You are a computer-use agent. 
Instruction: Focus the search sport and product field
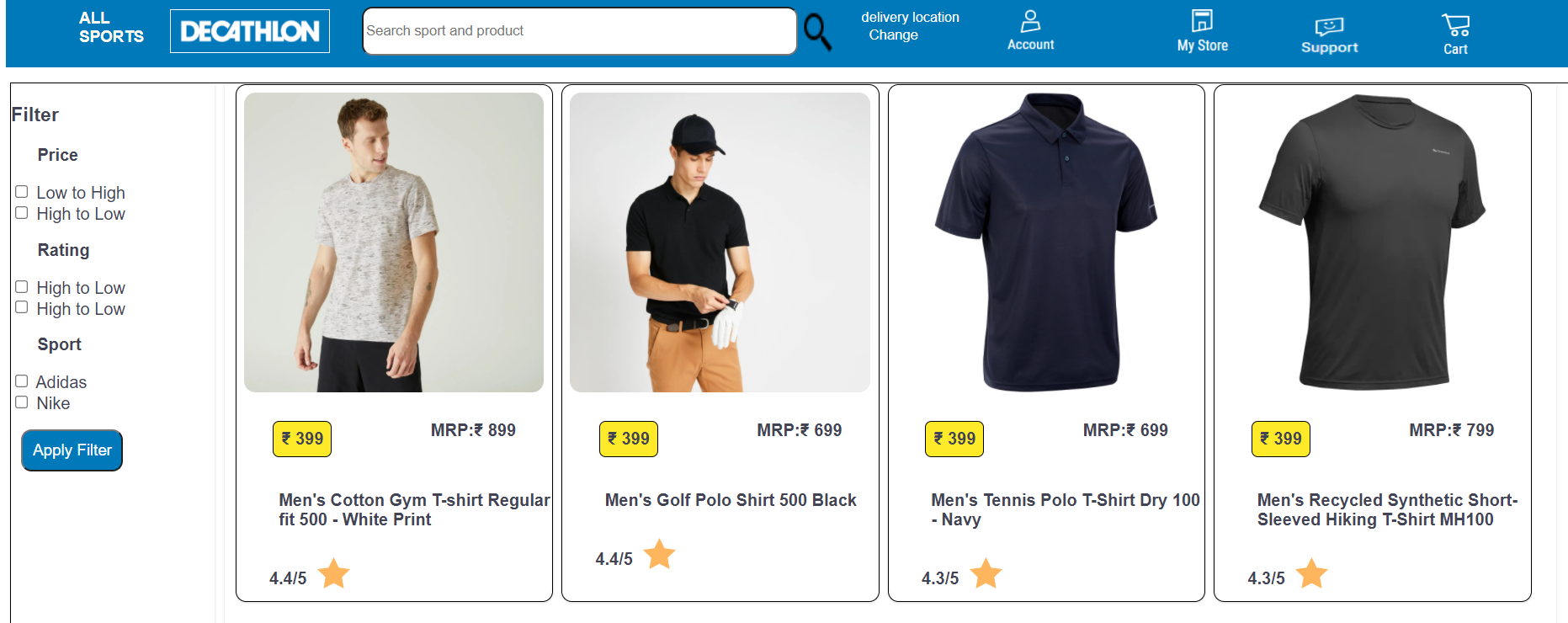click(x=579, y=31)
